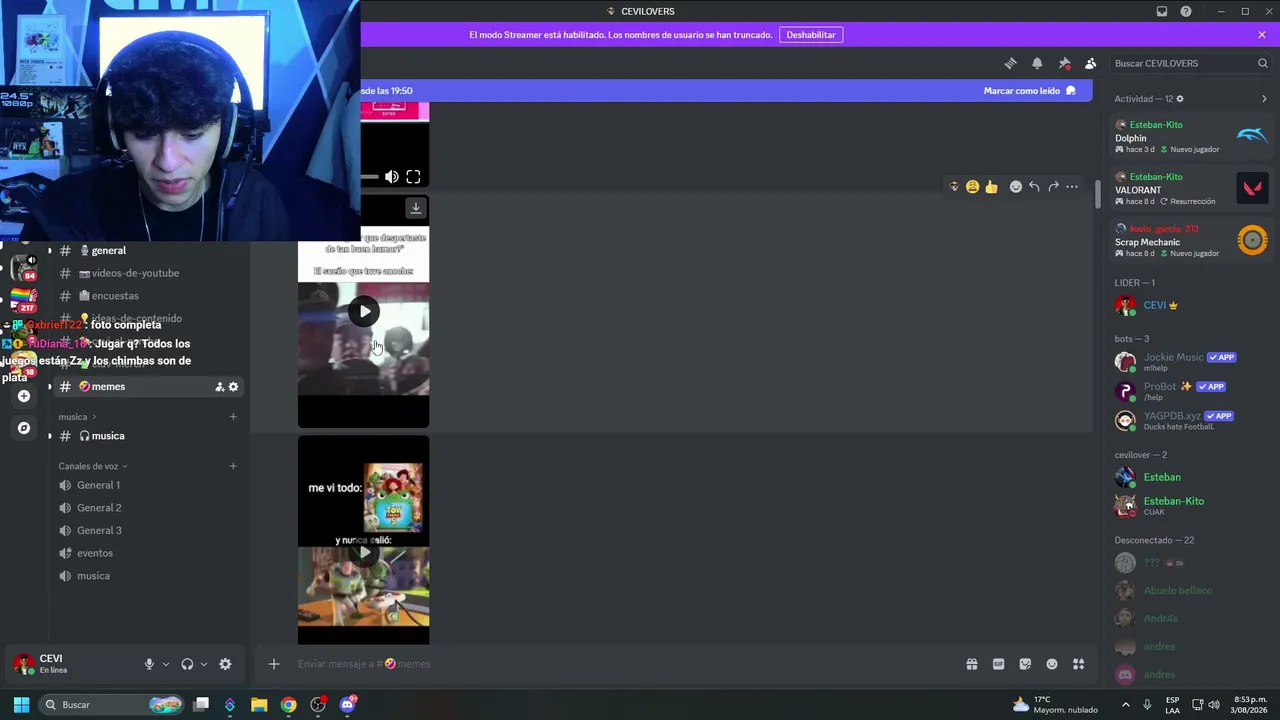Download the video attachment
1280x720 pixels.
pyautogui.click(x=416, y=208)
